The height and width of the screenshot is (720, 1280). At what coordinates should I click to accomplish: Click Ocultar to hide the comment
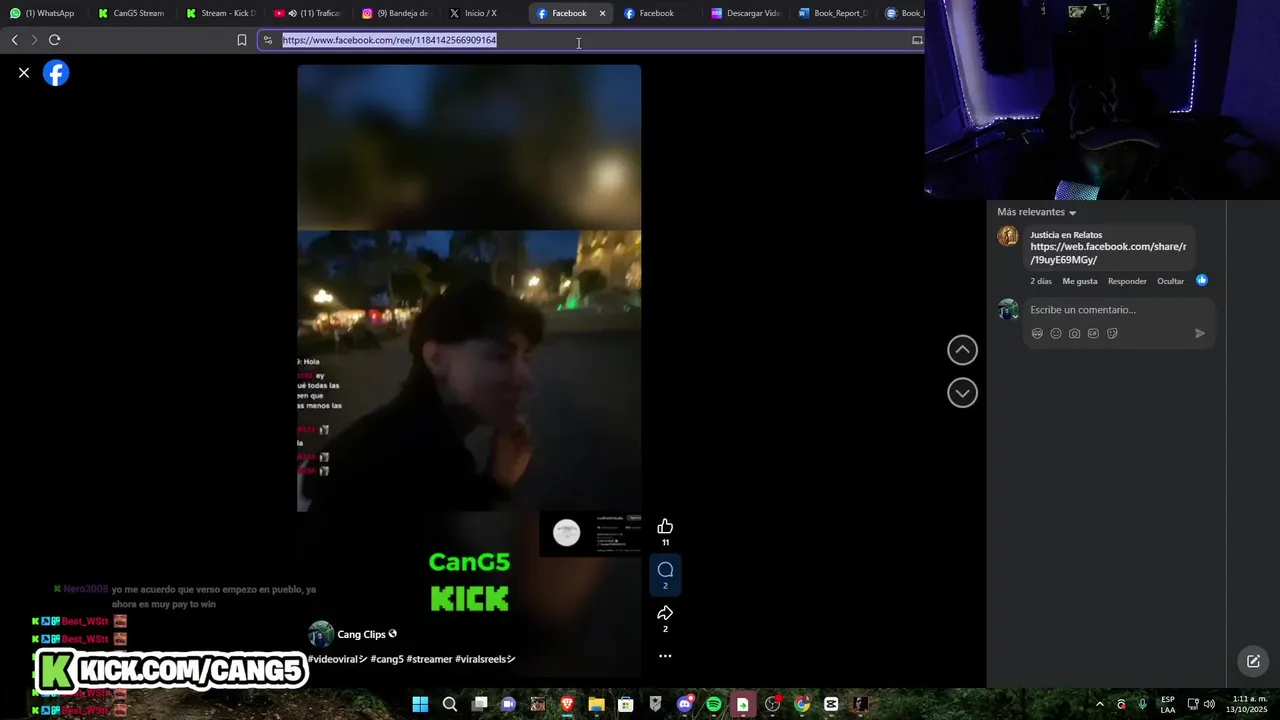tap(1170, 281)
